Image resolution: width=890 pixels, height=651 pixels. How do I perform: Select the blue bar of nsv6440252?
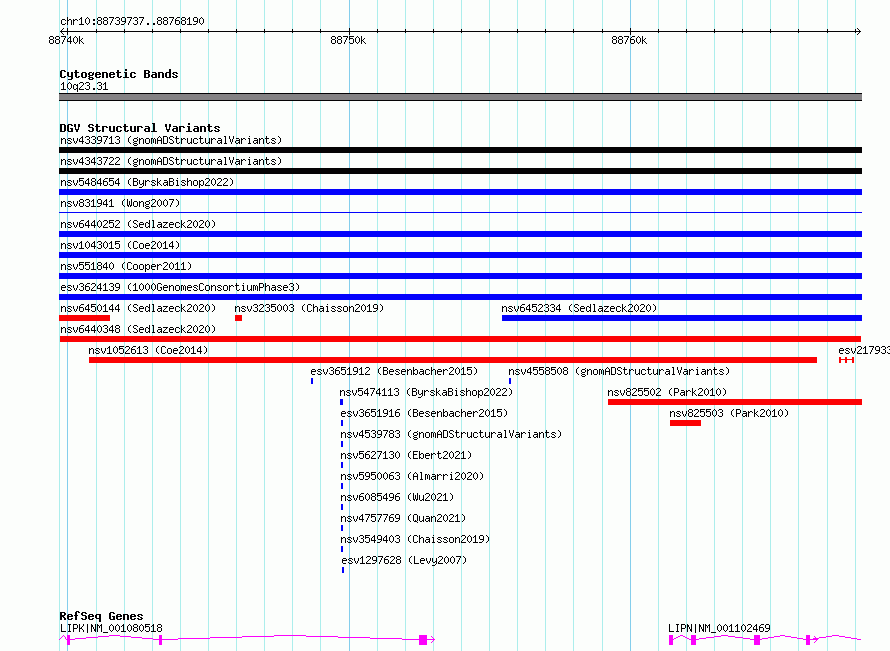460,234
